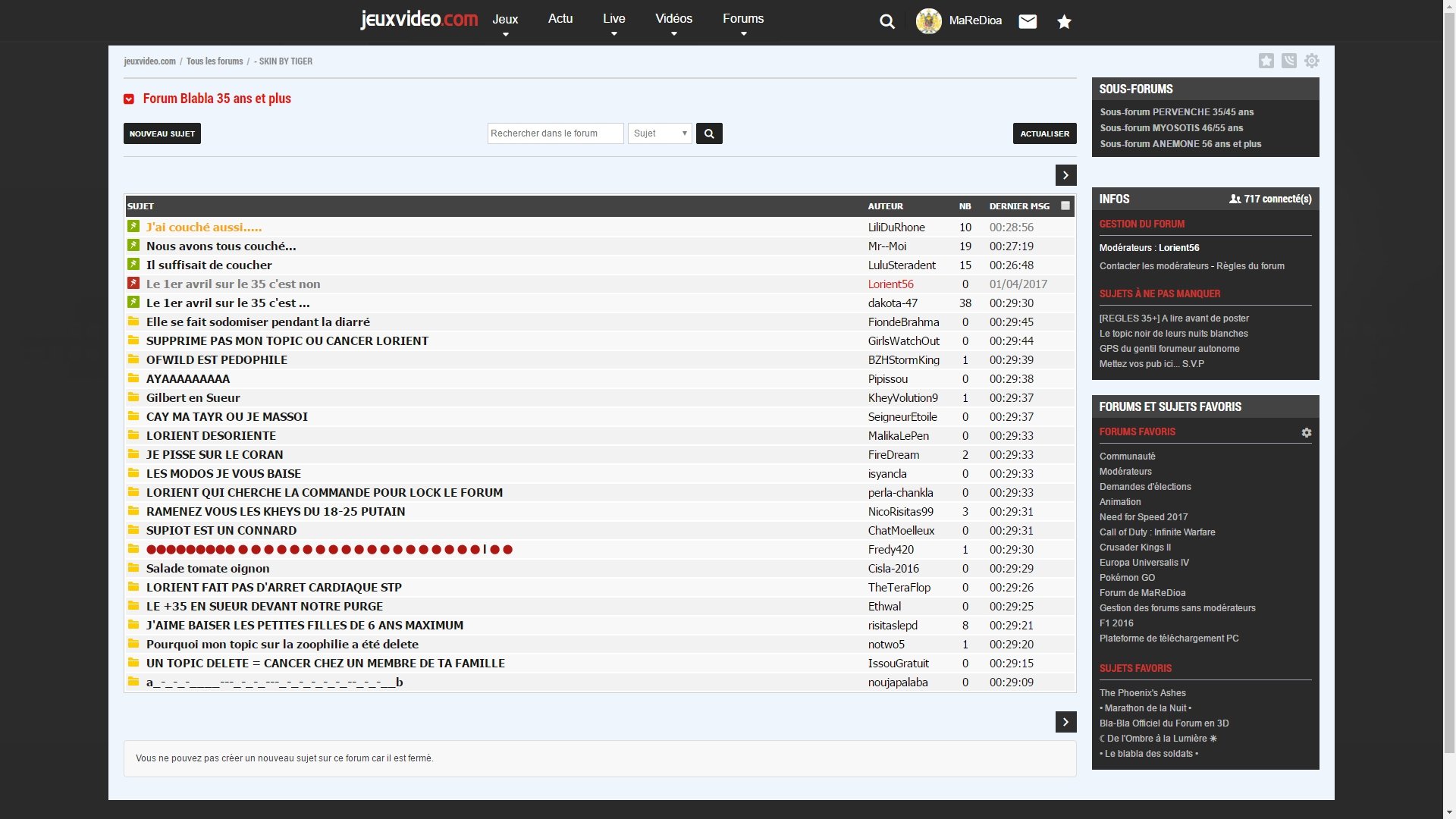
Task: Expand the Forums navigation dropdown
Action: [x=743, y=20]
